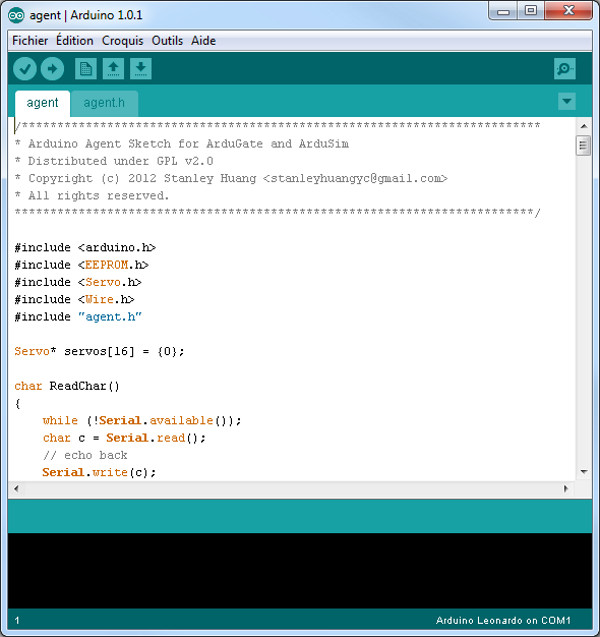The height and width of the screenshot is (637, 600).
Task: Click the Arduino logo in the title bar
Action: pos(16,15)
